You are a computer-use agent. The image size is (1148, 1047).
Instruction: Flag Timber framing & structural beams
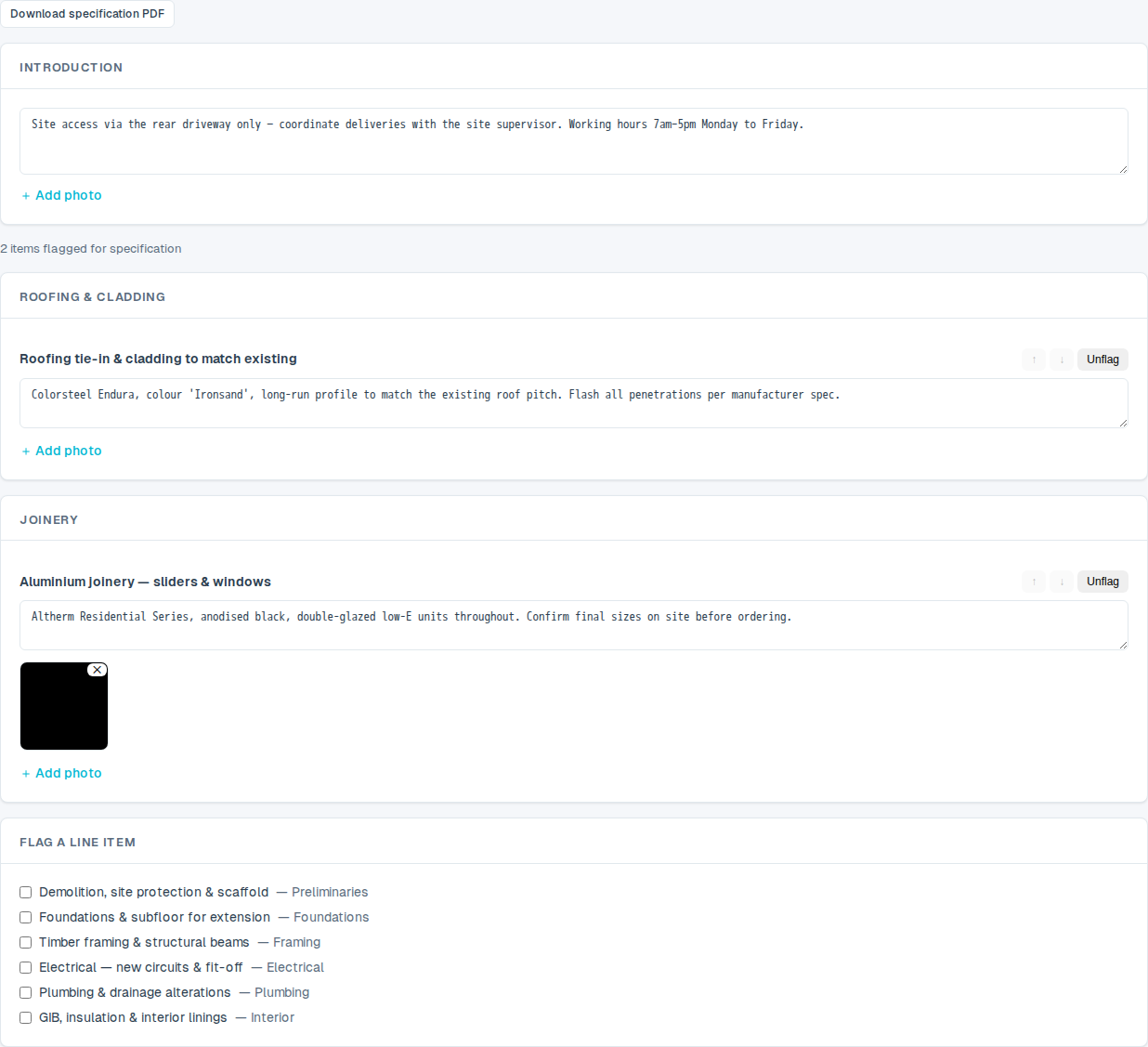tap(26, 942)
